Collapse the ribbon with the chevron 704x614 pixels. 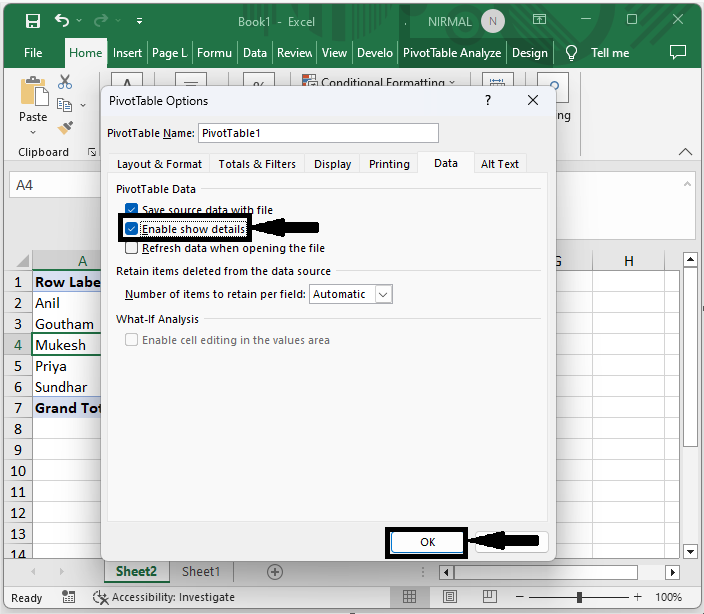point(685,152)
